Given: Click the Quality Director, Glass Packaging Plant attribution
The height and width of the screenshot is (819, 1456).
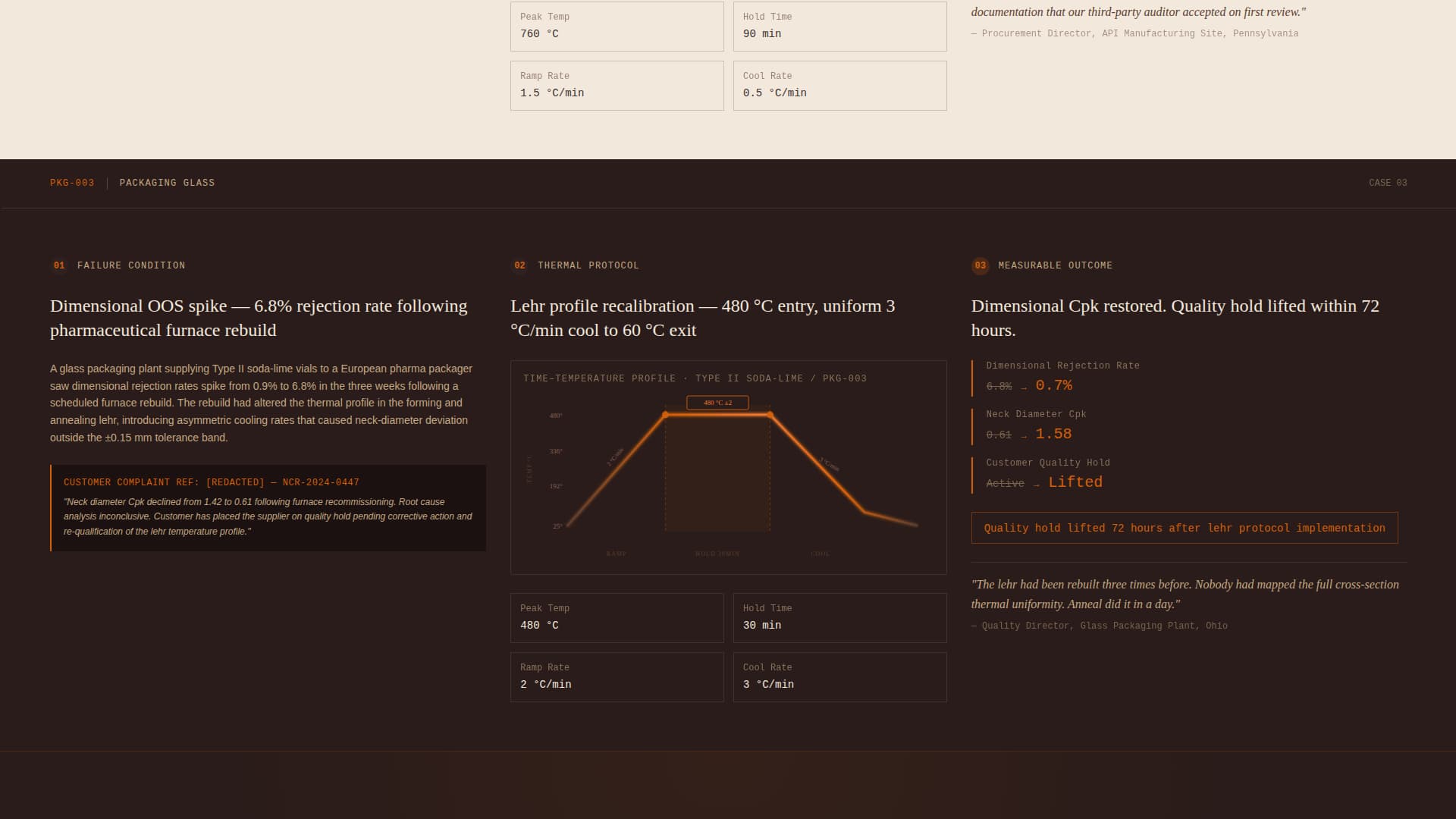Looking at the screenshot, I should [1099, 625].
